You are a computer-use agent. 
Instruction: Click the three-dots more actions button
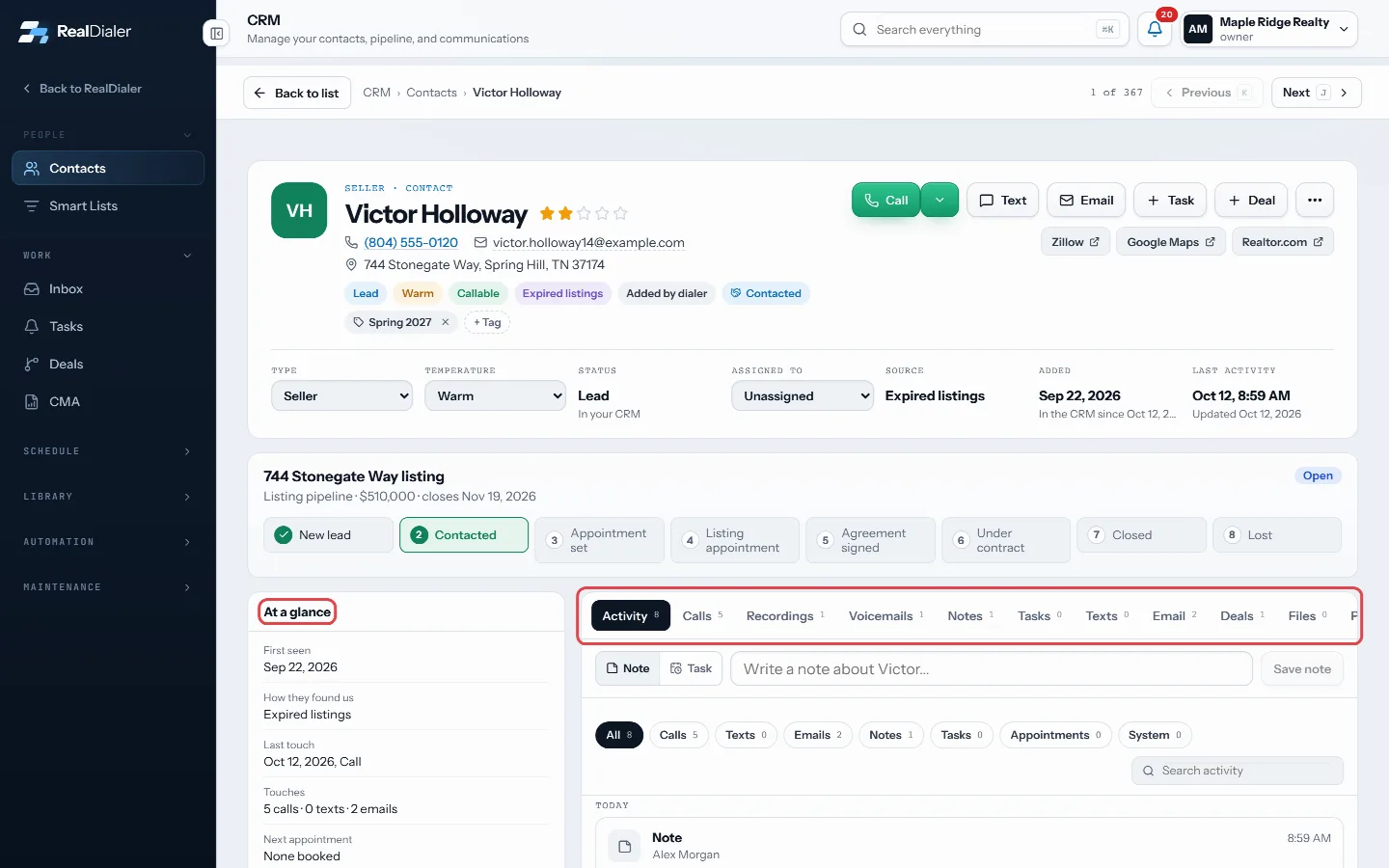tap(1315, 201)
